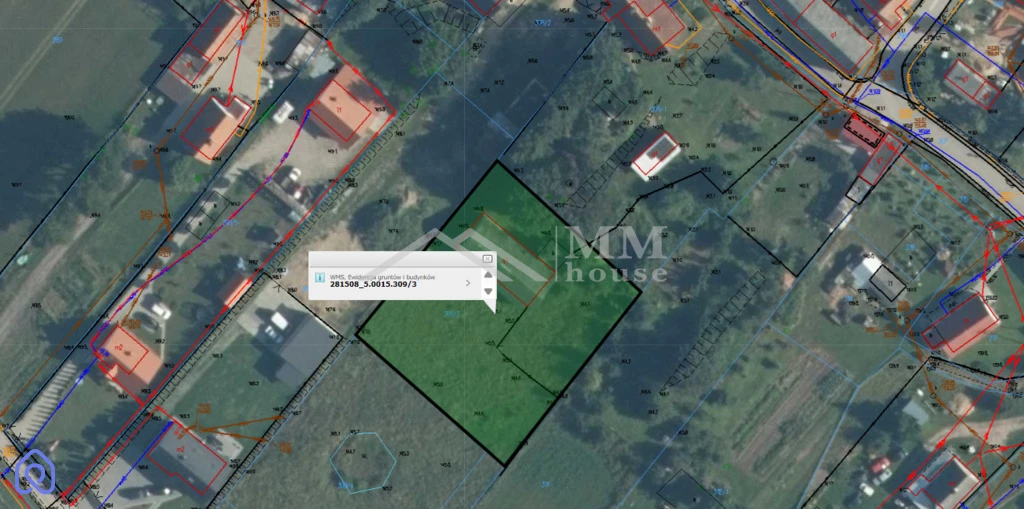This screenshot has height=509, width=1024.
Task: Expand parcel details with right chevron
Action: point(468,283)
